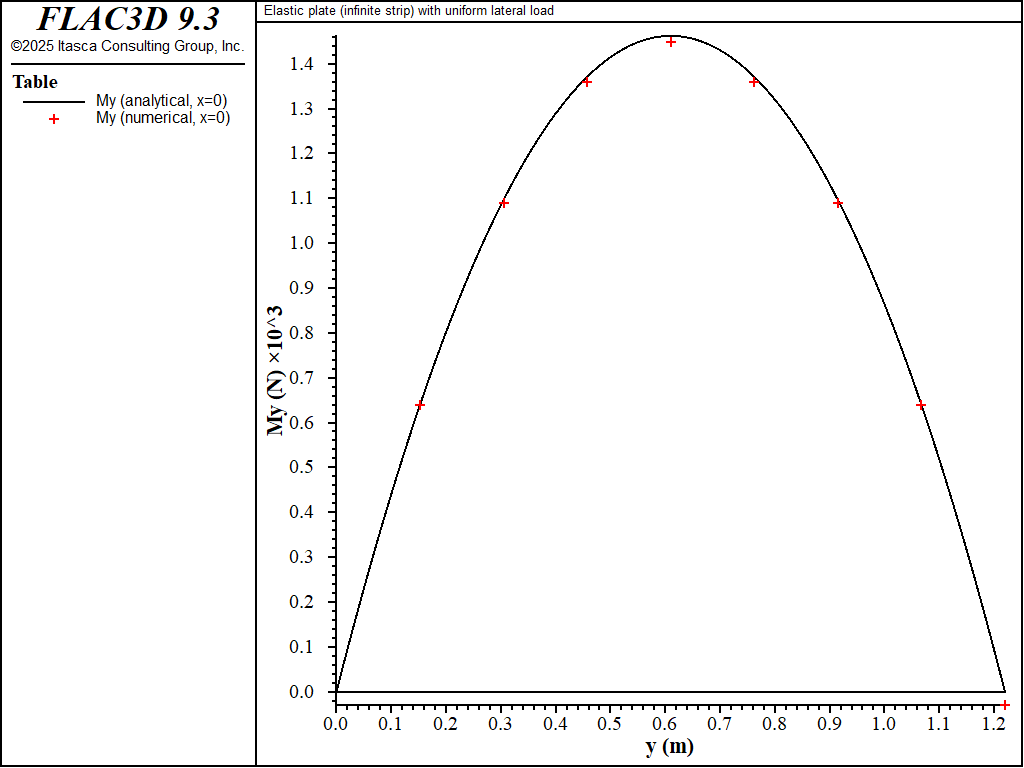This screenshot has height=768, width=1024.
Task: Click the red data marker near y = 0.92
Action: pyautogui.click(x=838, y=203)
